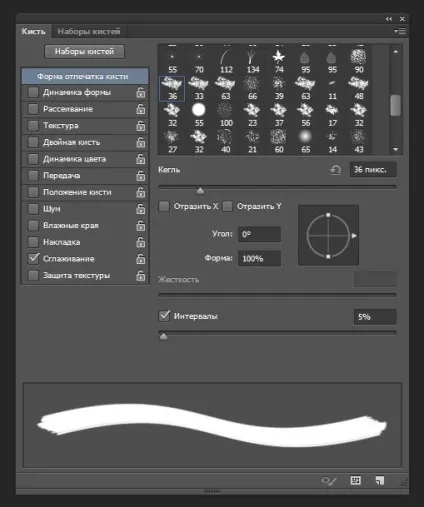This screenshot has height=507, width=424.
Task: Toggle lock icon for Шум
Action: click(x=141, y=209)
